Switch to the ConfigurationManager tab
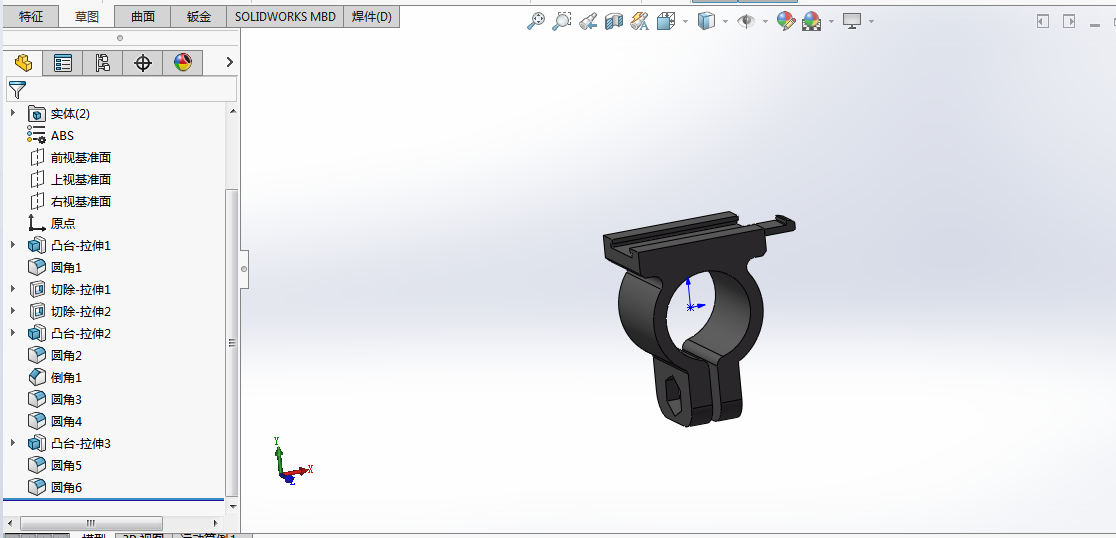 point(102,63)
